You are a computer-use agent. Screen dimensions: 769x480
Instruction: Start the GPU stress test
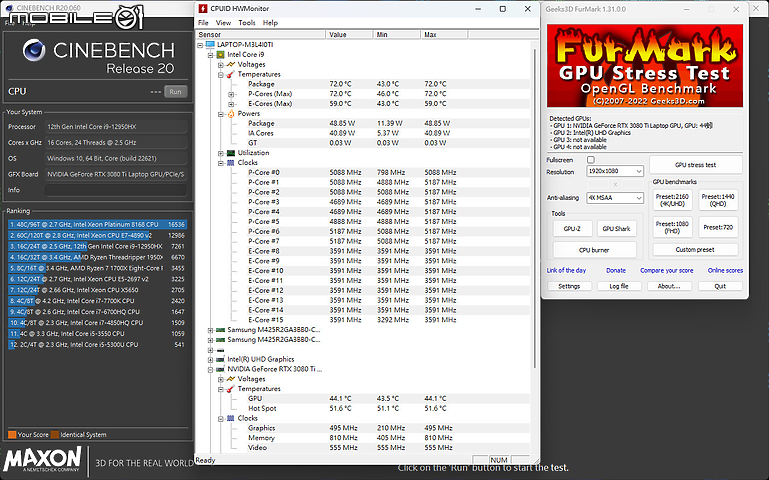pyautogui.click(x=695, y=165)
